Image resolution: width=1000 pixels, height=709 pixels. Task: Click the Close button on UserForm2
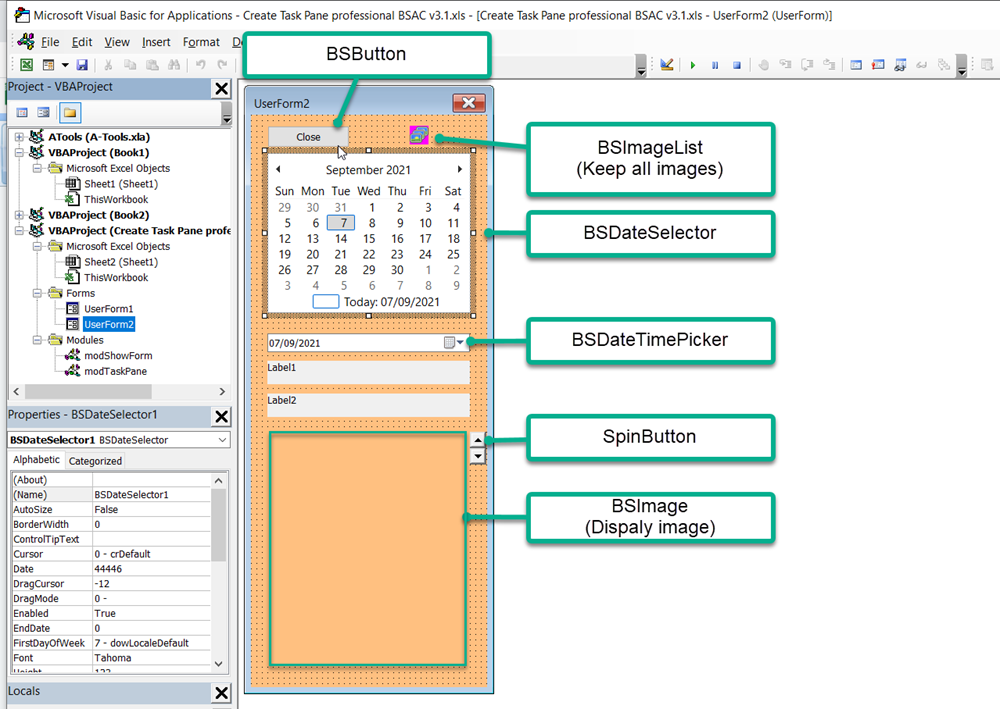[308, 137]
